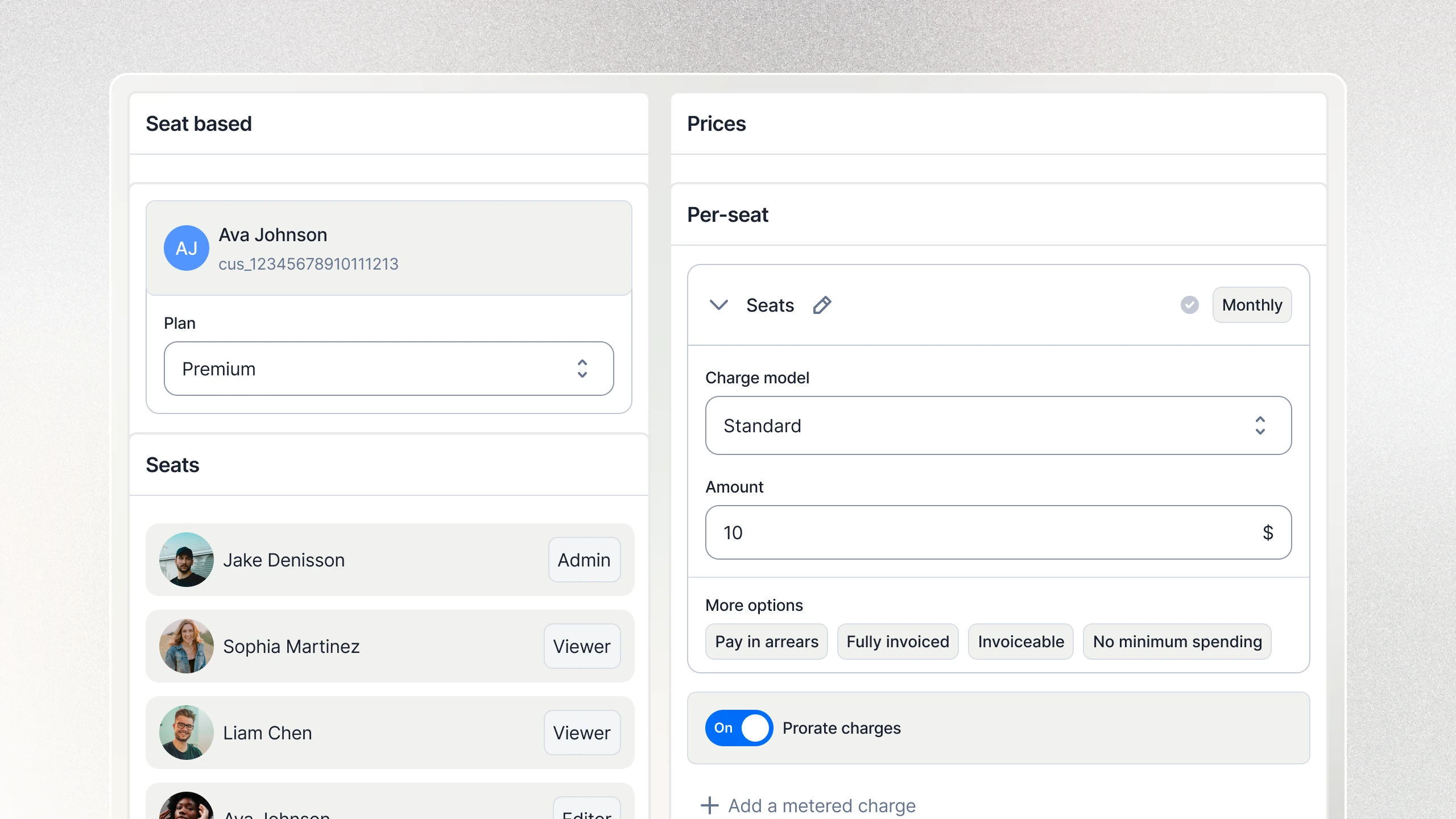1456x819 pixels.
Task: Change Sophia Martinez's Viewer role
Action: [x=582, y=646]
